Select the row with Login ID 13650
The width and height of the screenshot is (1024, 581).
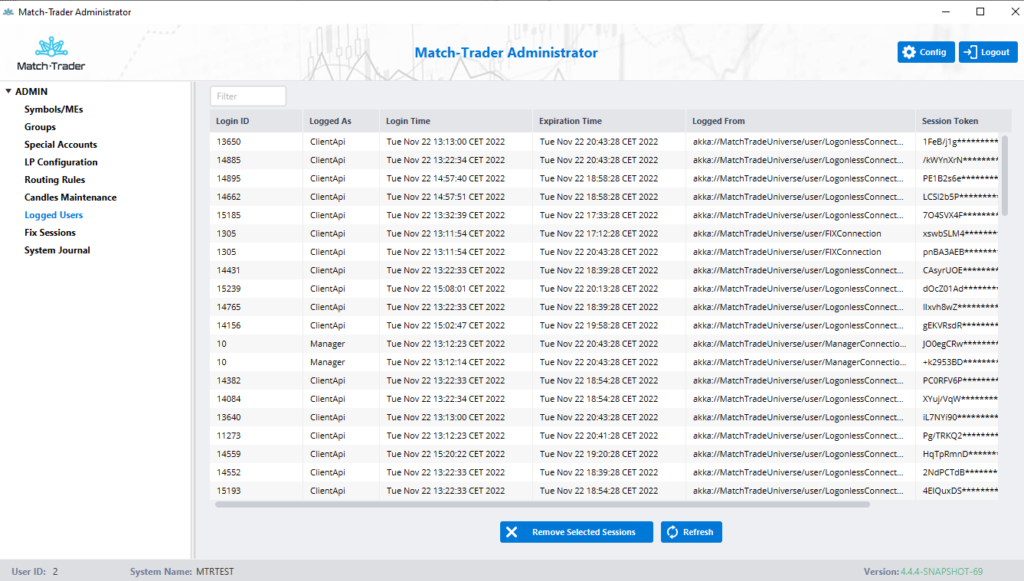[604, 142]
